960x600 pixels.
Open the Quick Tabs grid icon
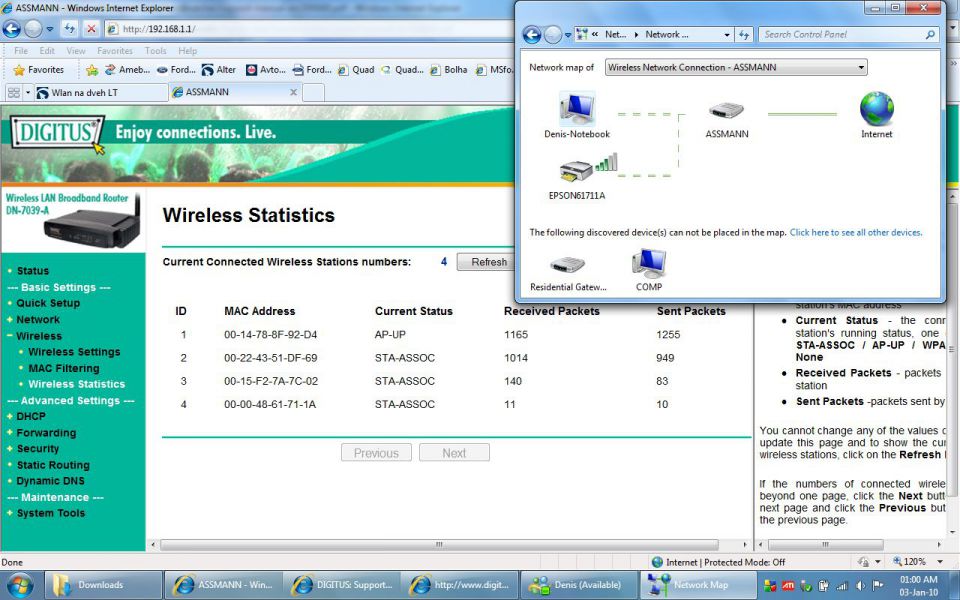[13, 92]
